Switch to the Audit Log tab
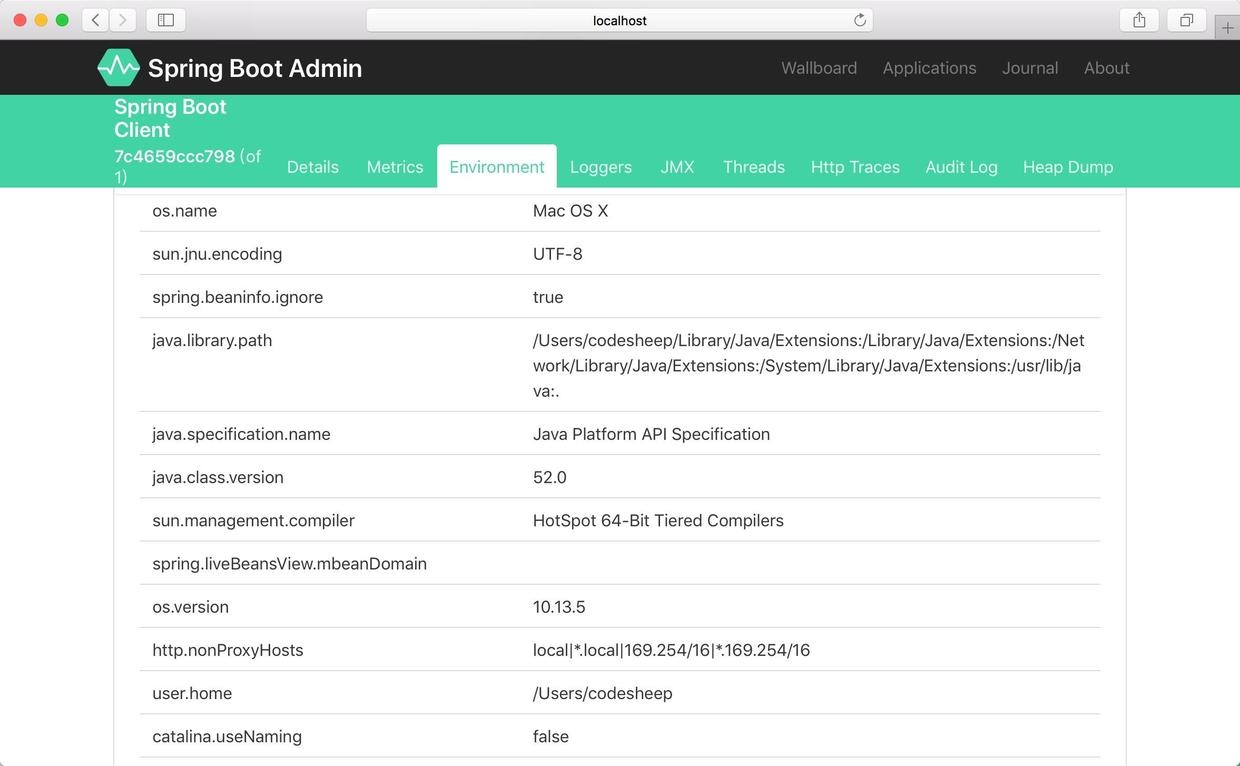 961,167
